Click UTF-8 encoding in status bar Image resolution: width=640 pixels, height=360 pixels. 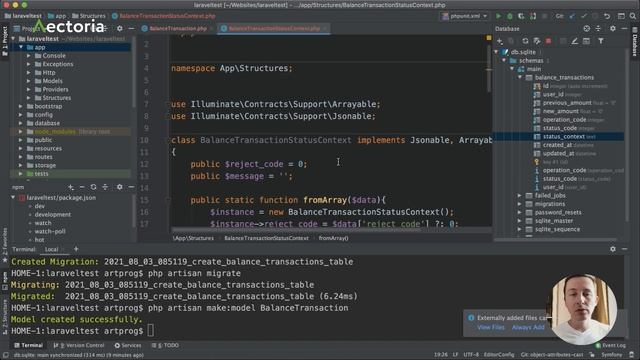(471, 355)
